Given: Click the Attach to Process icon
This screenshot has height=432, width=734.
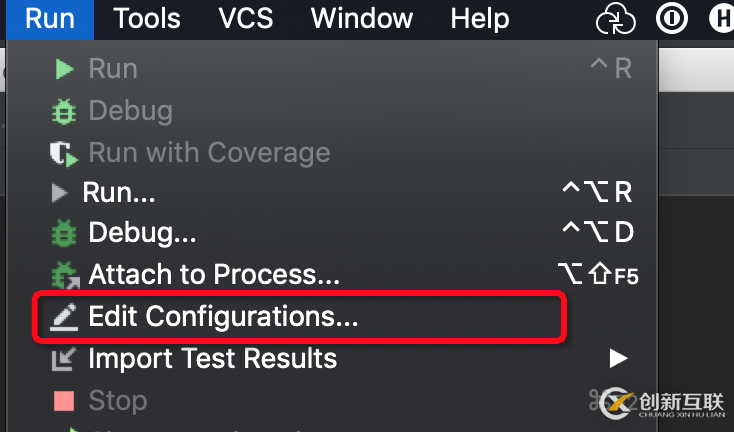Looking at the screenshot, I should pos(64,274).
